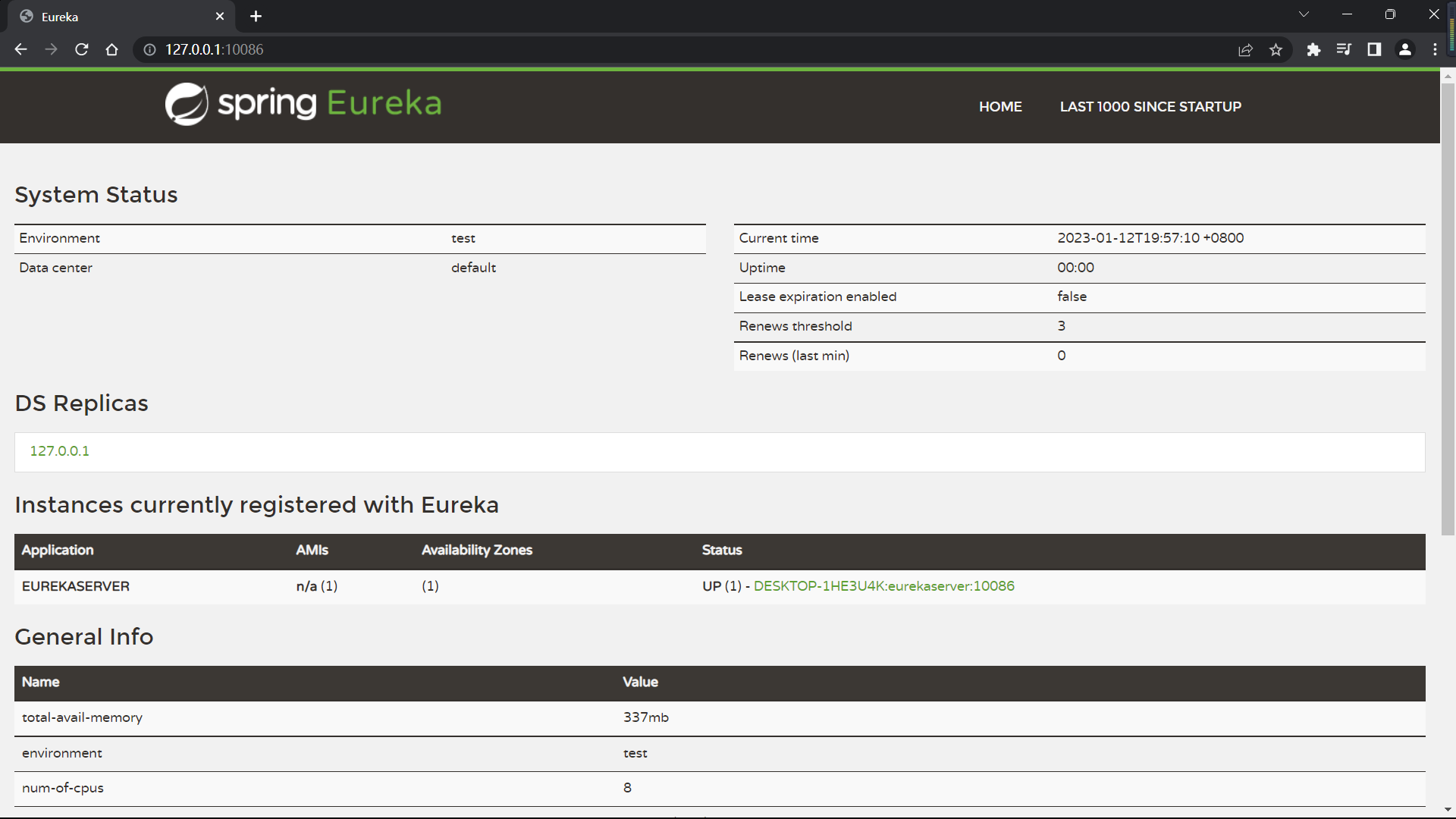Open the Extensions puzzle icon
This screenshot has height=819, width=1456.
tap(1313, 49)
